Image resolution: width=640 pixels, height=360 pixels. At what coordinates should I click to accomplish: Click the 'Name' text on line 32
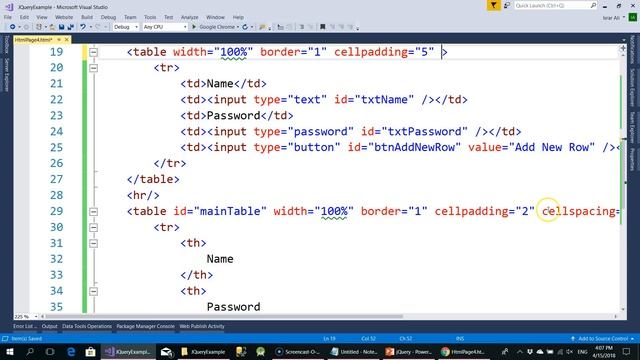(220, 259)
